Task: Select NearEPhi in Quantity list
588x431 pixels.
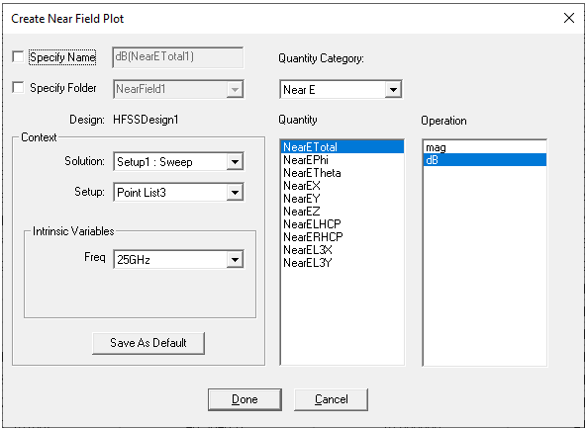Action: point(342,160)
